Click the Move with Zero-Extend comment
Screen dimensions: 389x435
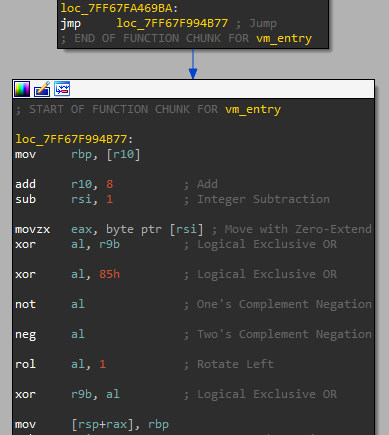[298, 229]
